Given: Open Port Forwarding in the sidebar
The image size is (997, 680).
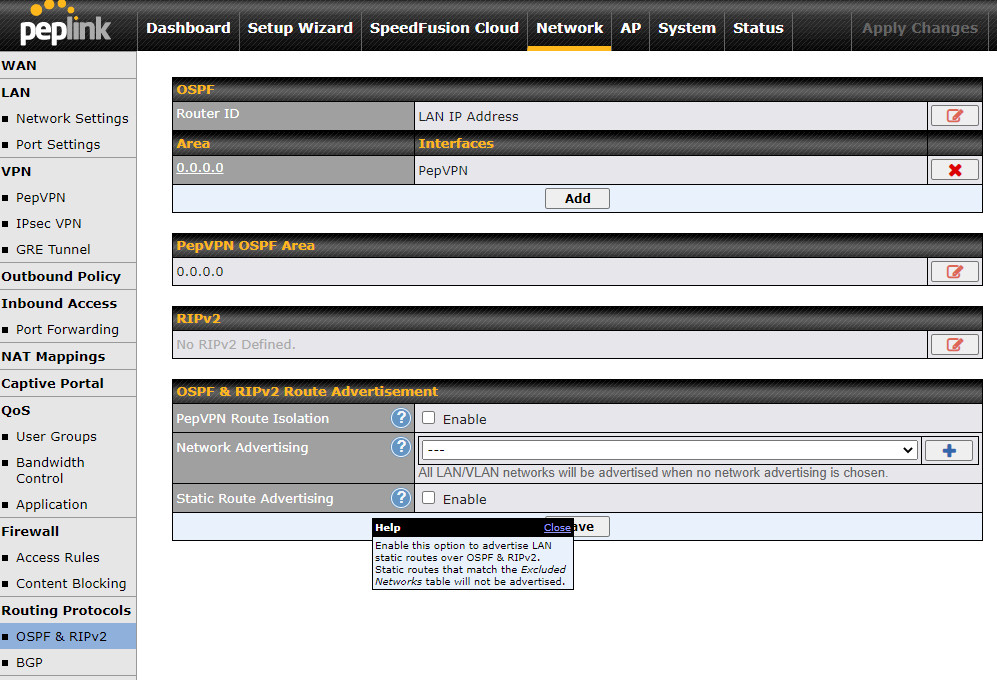Looking at the screenshot, I should coord(67,330).
